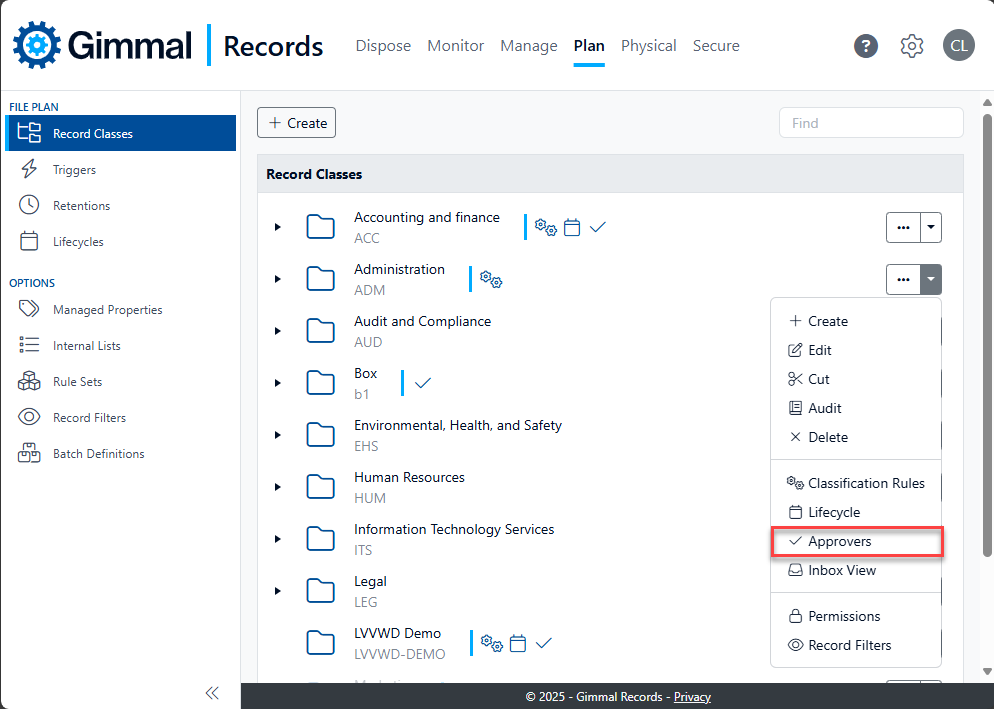
Task: Click the ellipsis button for Administration row
Action: [903, 279]
